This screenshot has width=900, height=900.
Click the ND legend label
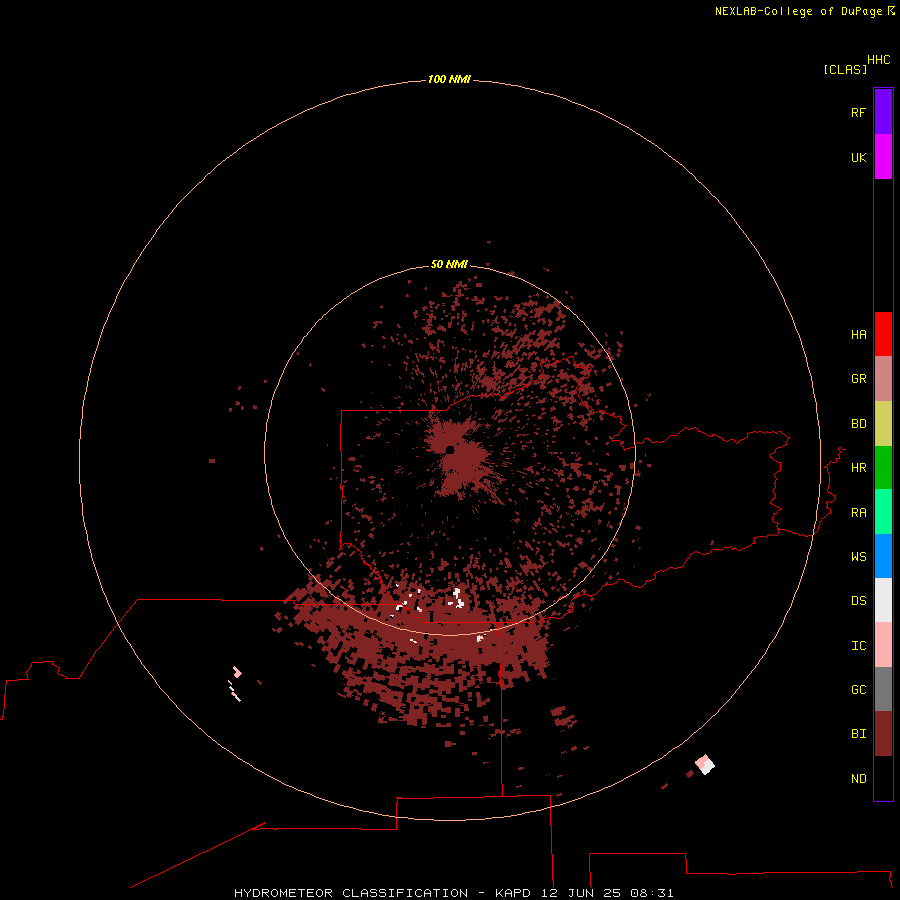(x=858, y=779)
